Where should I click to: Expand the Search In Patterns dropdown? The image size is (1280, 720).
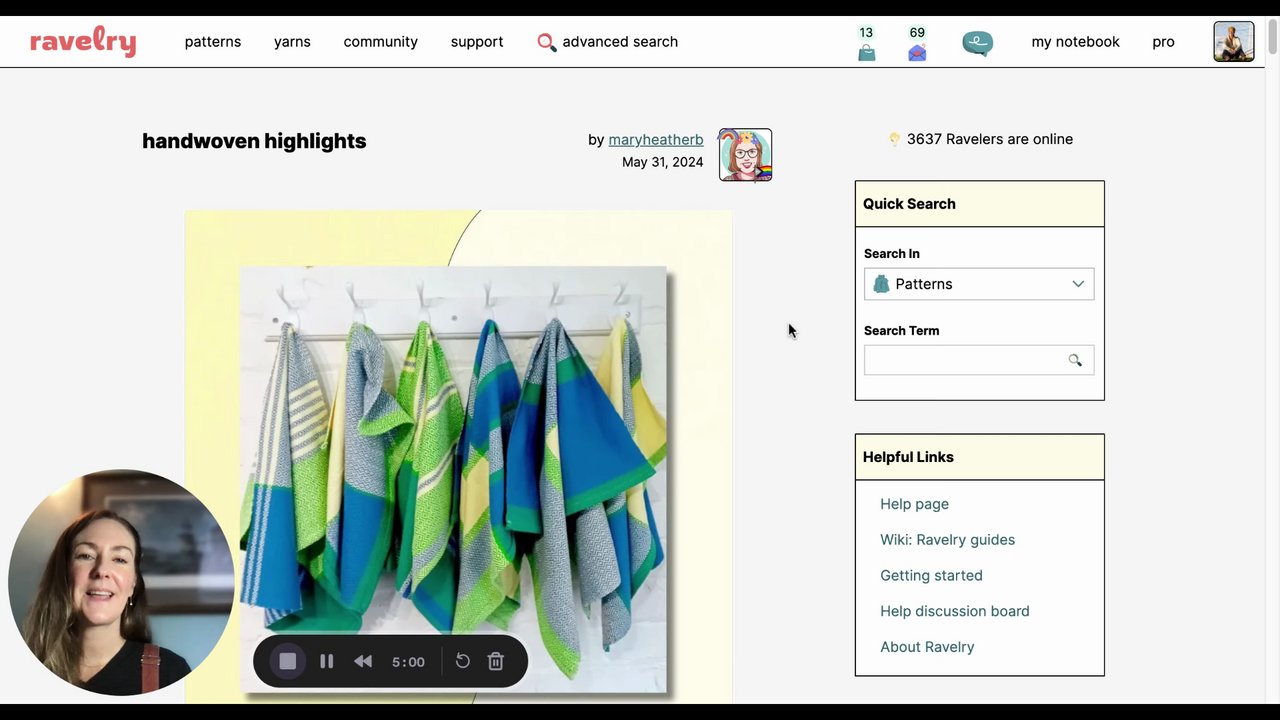tap(979, 284)
